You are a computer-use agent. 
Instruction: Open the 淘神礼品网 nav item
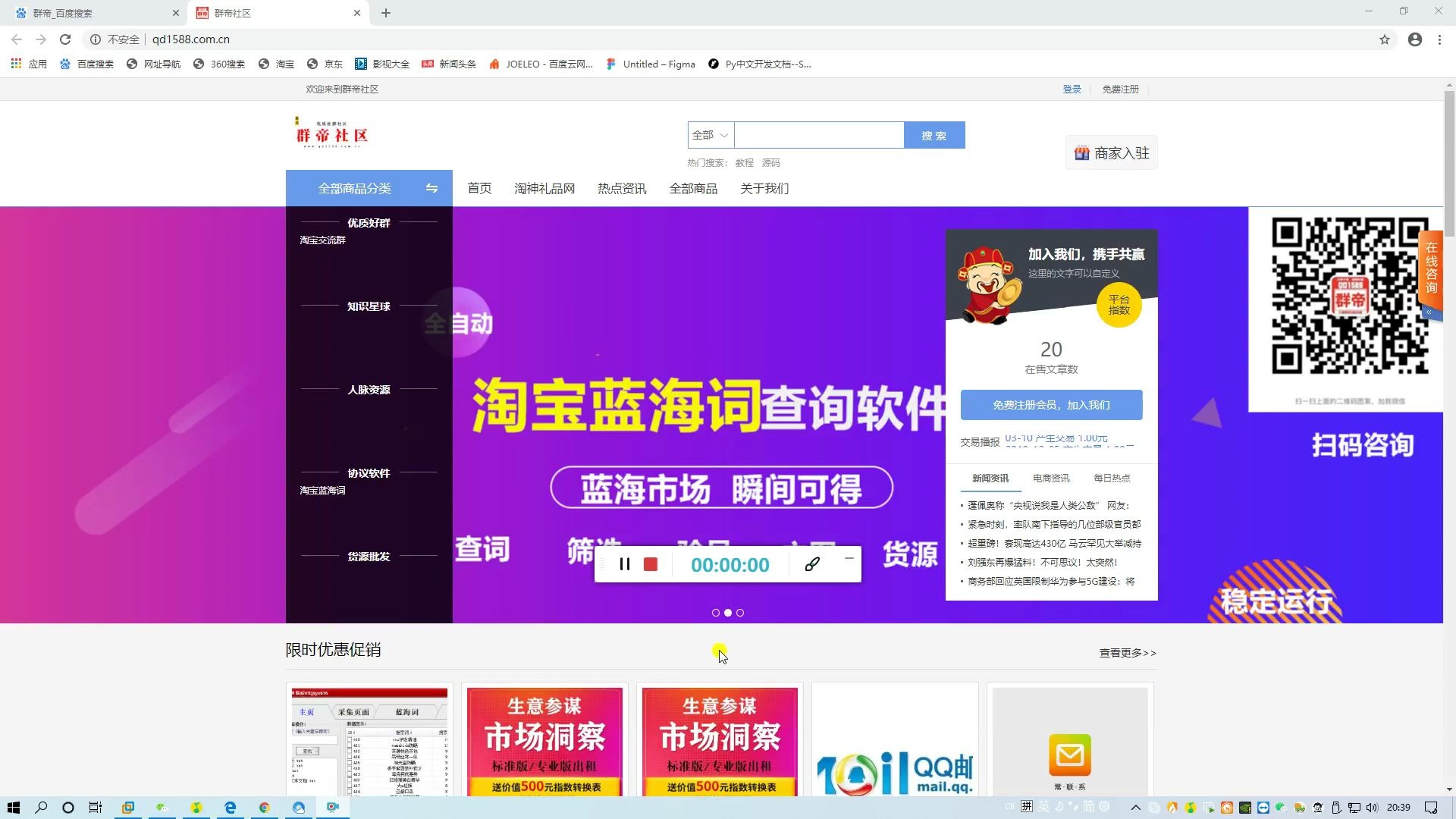544,188
